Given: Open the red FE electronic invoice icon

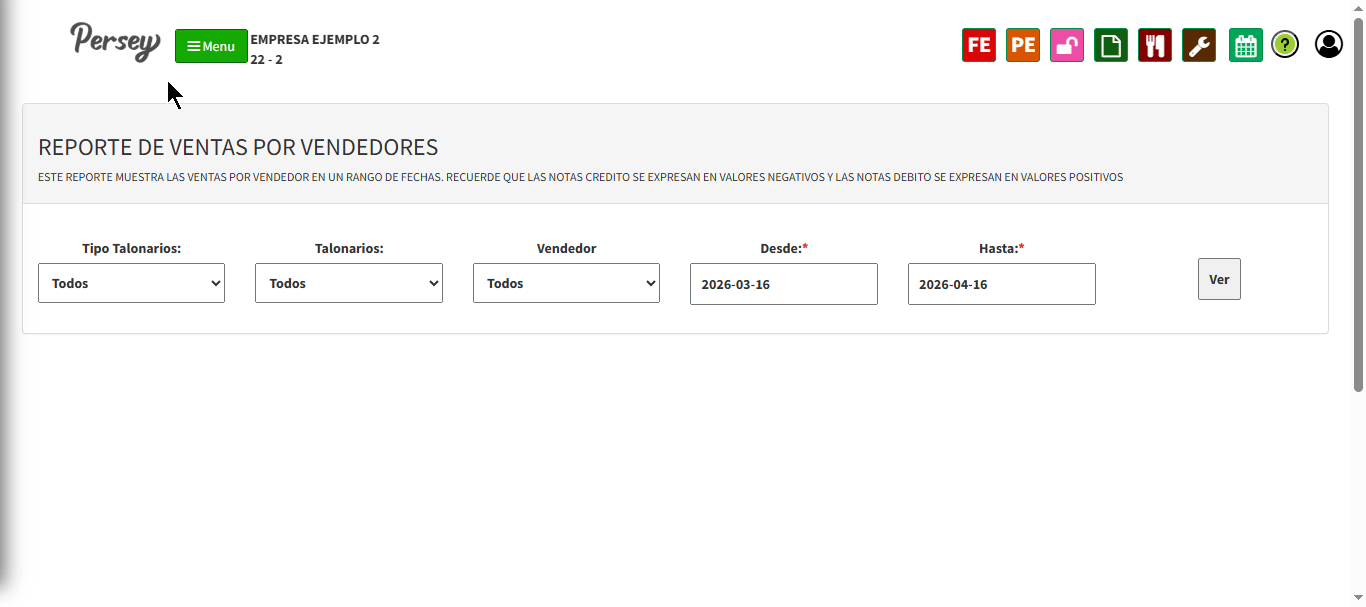Looking at the screenshot, I should pos(979,45).
